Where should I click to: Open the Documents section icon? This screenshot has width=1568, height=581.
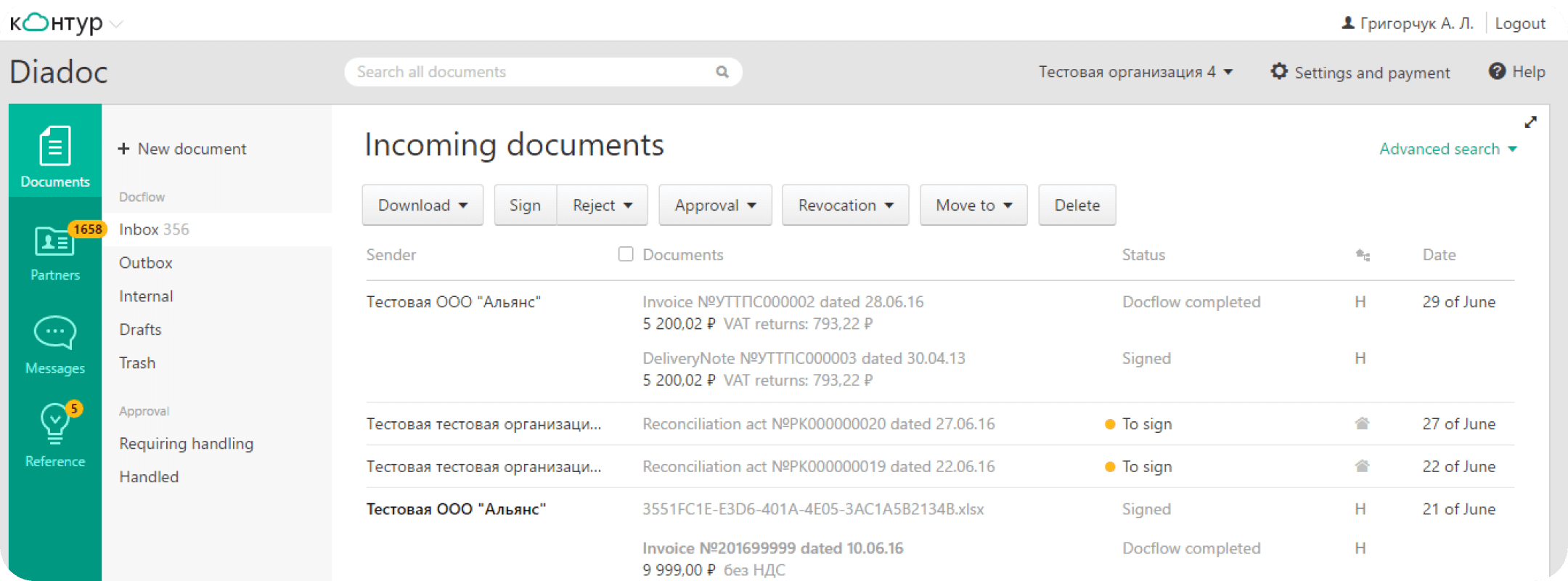click(x=55, y=146)
